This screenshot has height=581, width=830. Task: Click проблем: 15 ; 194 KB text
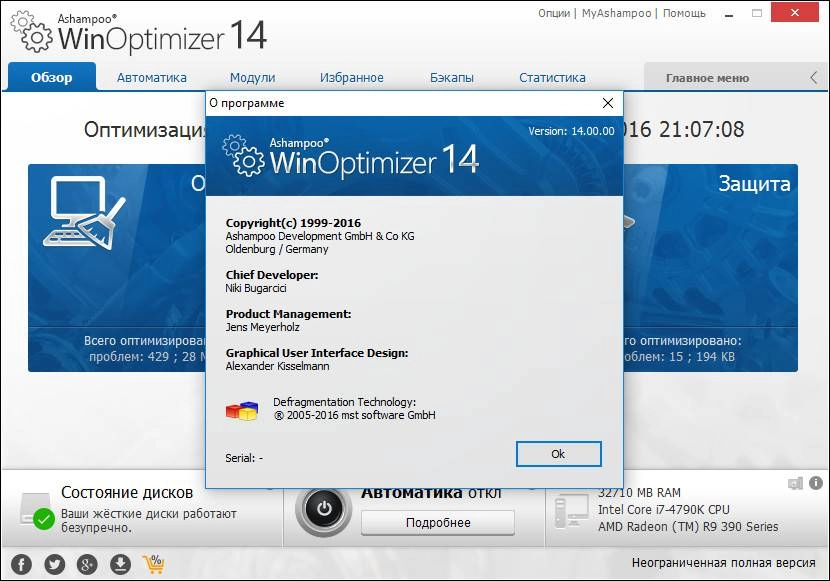pyautogui.click(x=679, y=357)
